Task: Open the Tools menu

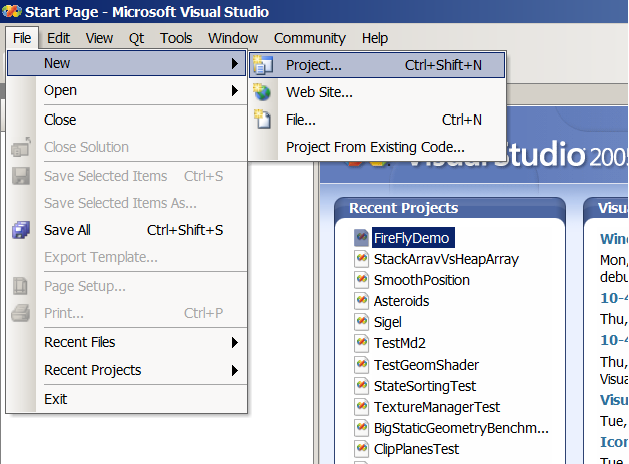Action: [176, 38]
